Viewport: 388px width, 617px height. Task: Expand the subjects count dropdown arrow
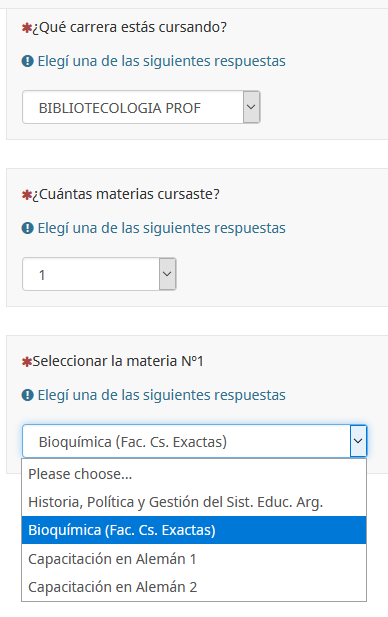pos(167,274)
